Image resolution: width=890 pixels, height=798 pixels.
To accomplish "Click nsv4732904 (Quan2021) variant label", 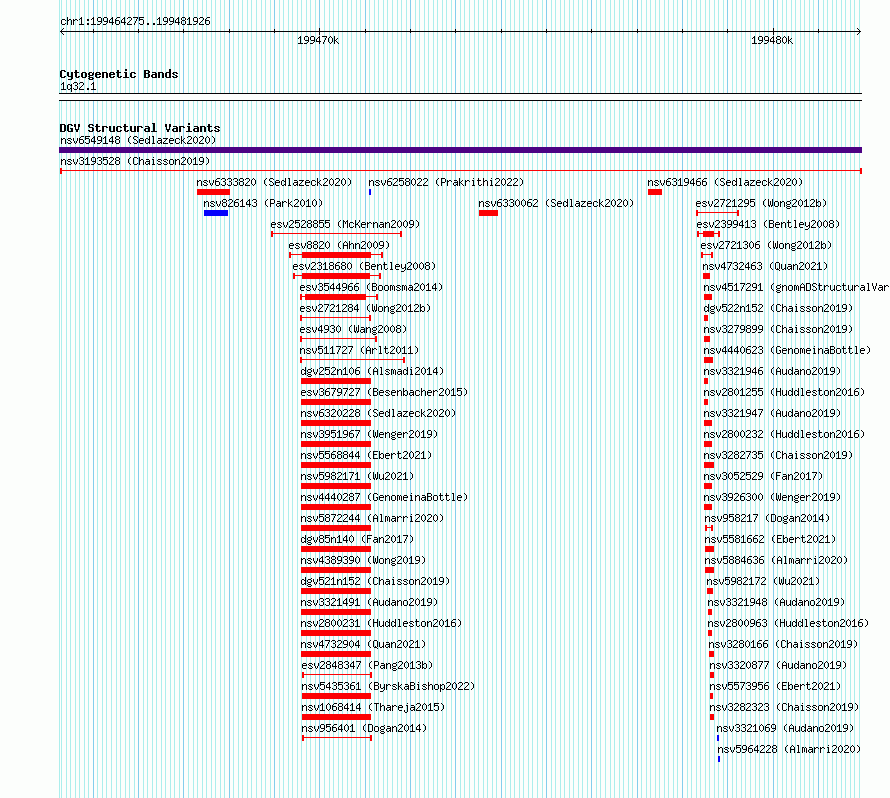I will [x=363, y=644].
